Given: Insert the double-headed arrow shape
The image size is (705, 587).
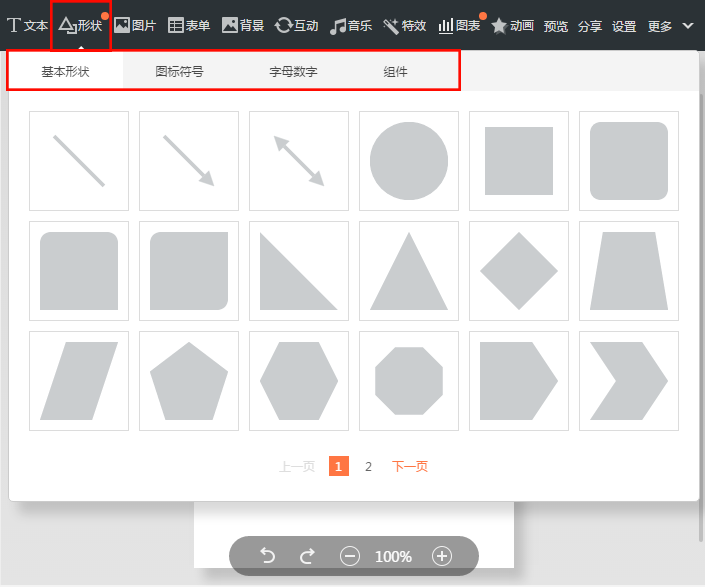Looking at the screenshot, I should 299,161.
